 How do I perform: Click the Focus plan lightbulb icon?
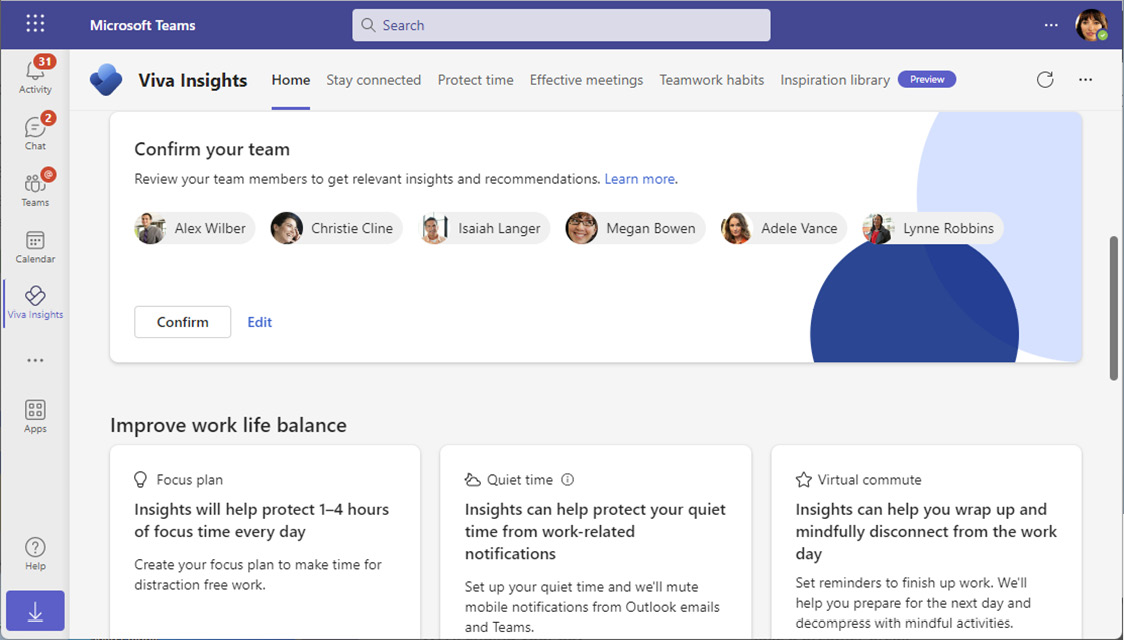(x=140, y=479)
